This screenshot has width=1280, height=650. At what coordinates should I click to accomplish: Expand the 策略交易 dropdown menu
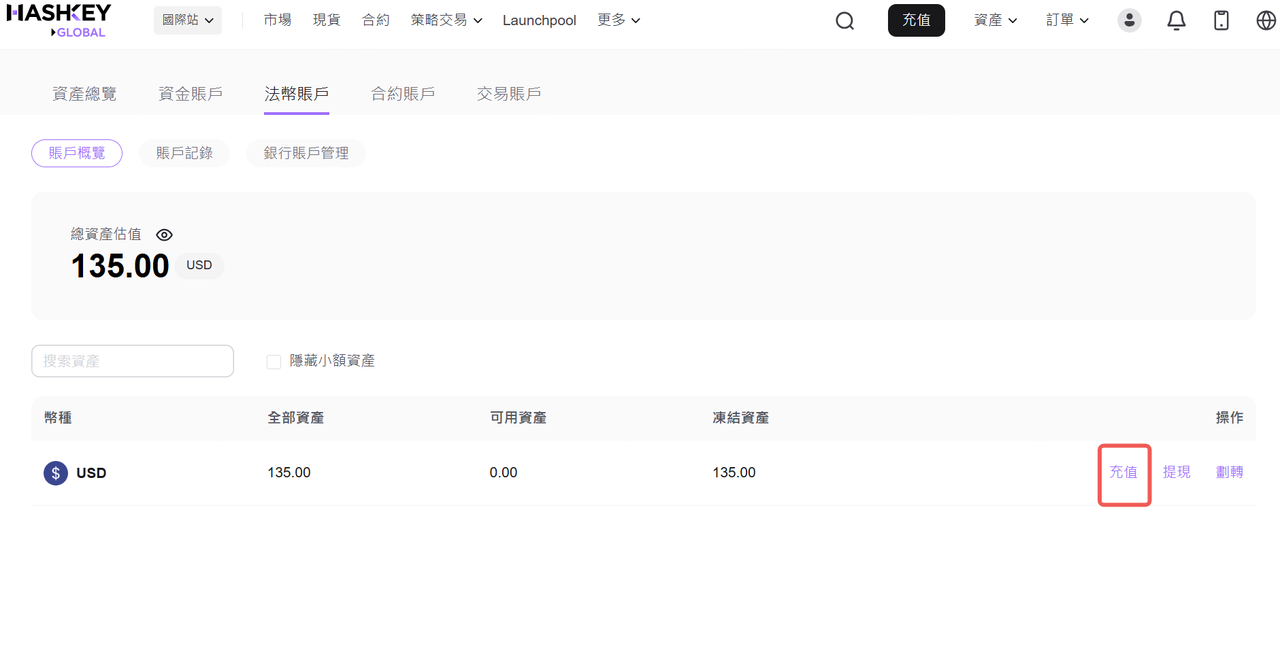(x=446, y=20)
